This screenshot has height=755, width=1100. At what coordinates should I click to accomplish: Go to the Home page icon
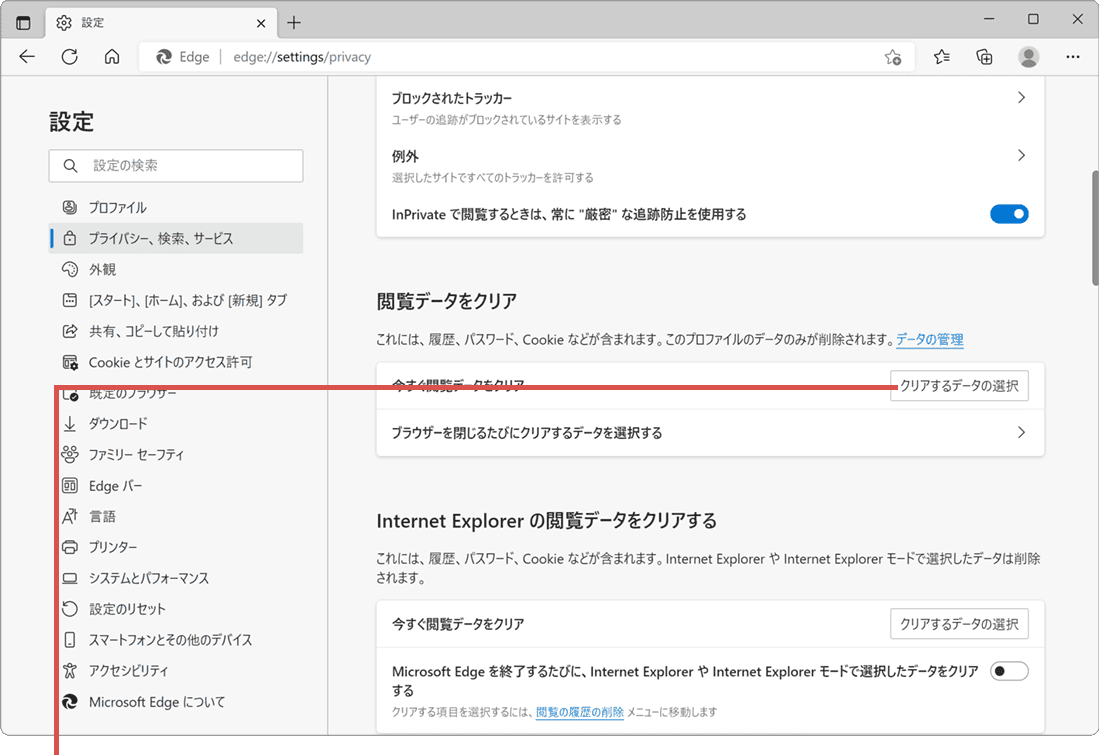pos(112,57)
